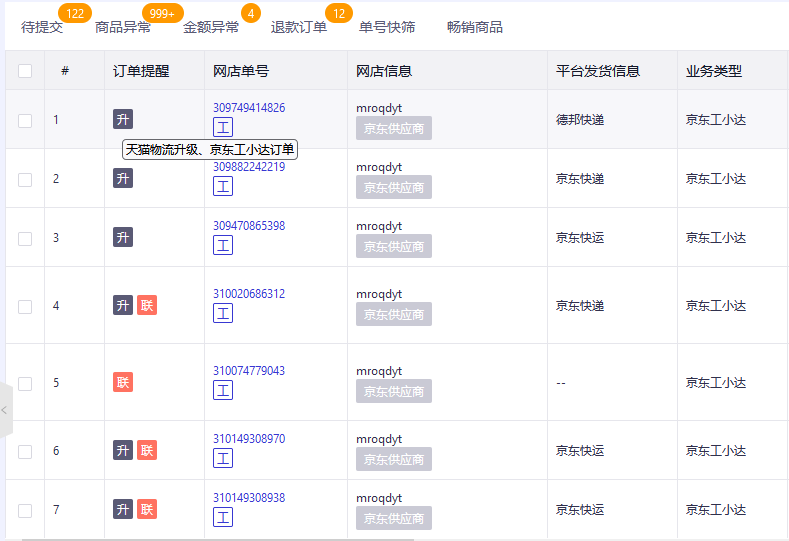Click the 升 reminder icon in row 7
Screen dimensions: 789x541
[x=123, y=509]
